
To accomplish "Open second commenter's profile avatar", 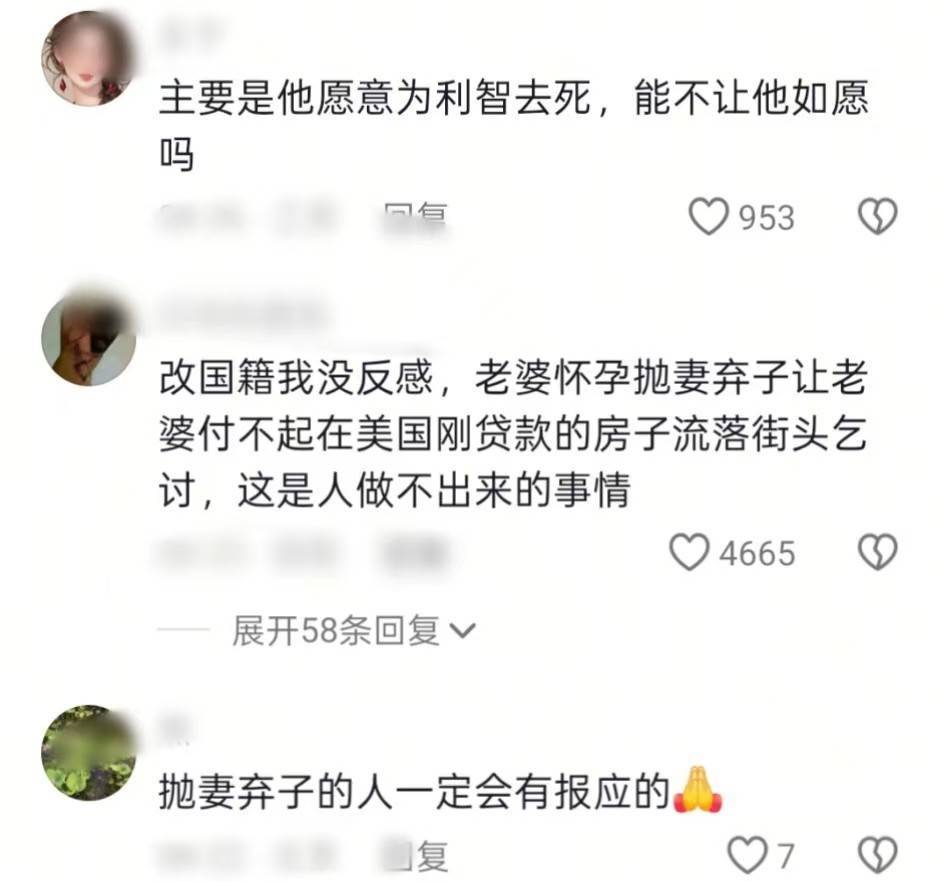I will click(88, 339).
